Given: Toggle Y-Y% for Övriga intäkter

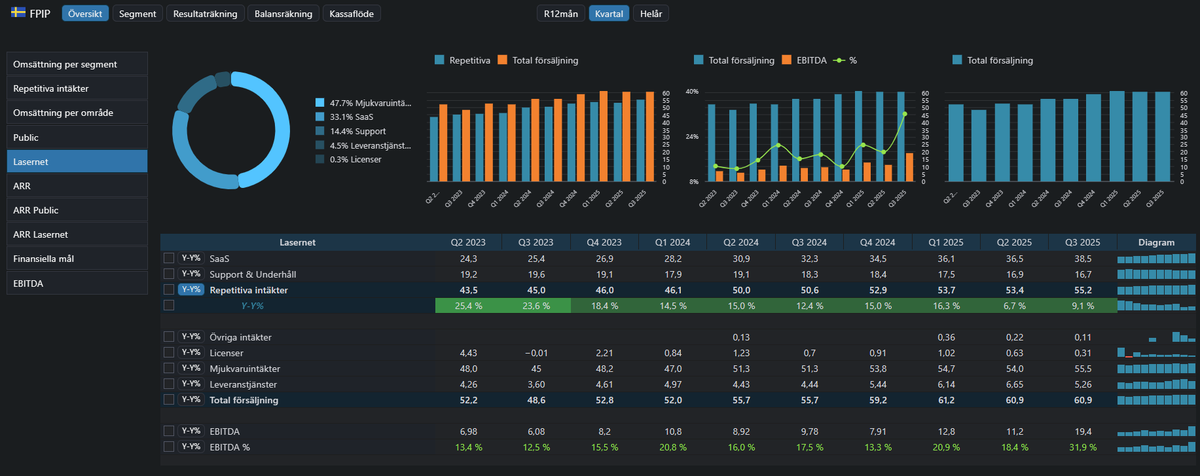Looking at the screenshot, I should (191, 337).
